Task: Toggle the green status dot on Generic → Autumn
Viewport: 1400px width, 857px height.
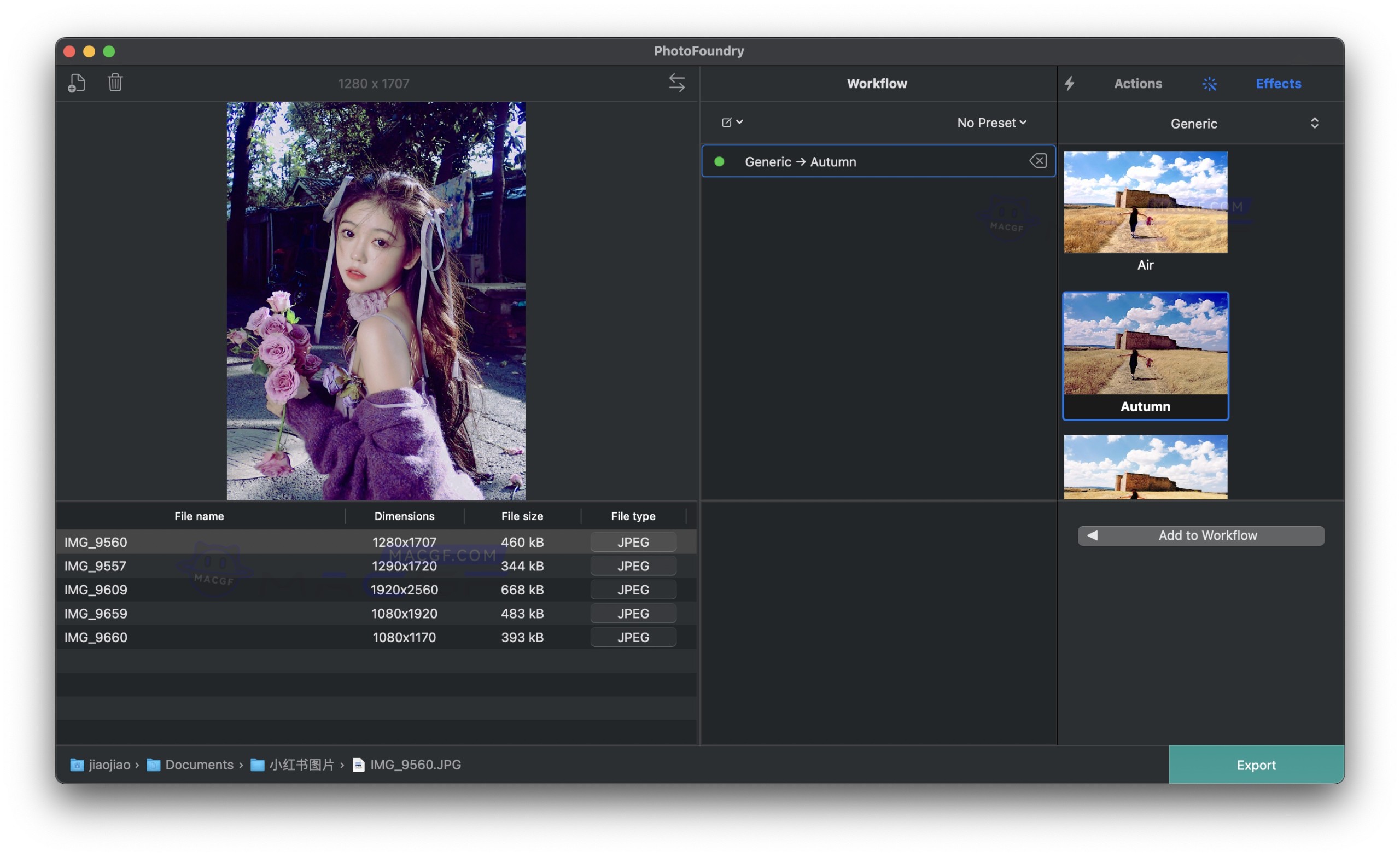Action: coord(720,161)
